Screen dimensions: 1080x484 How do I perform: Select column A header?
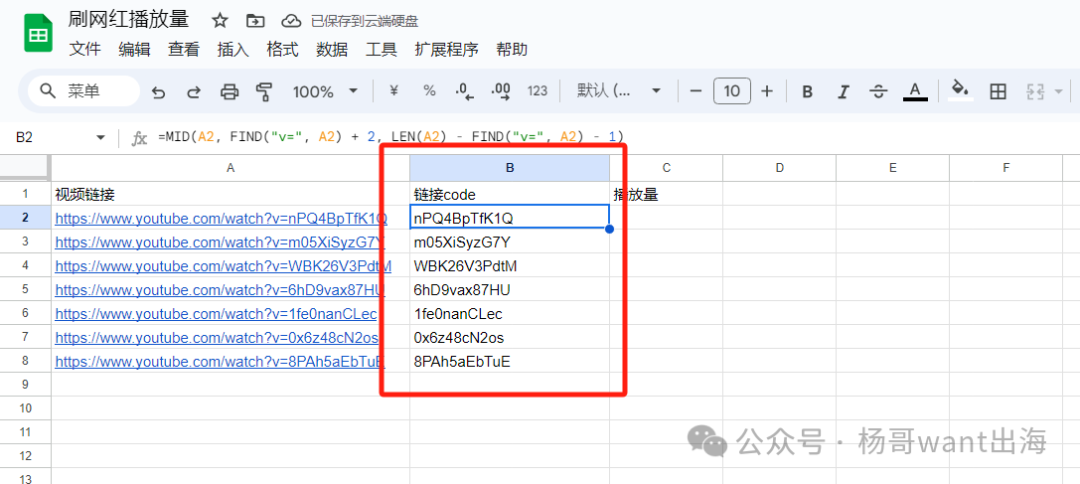(x=231, y=167)
